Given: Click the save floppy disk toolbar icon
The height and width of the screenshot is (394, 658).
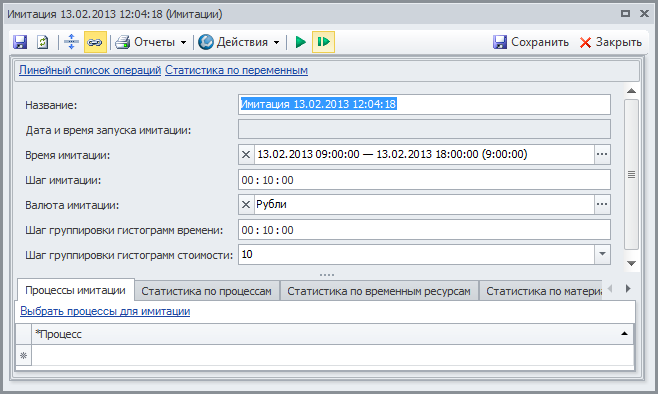Looking at the screenshot, I should click(x=20, y=42).
